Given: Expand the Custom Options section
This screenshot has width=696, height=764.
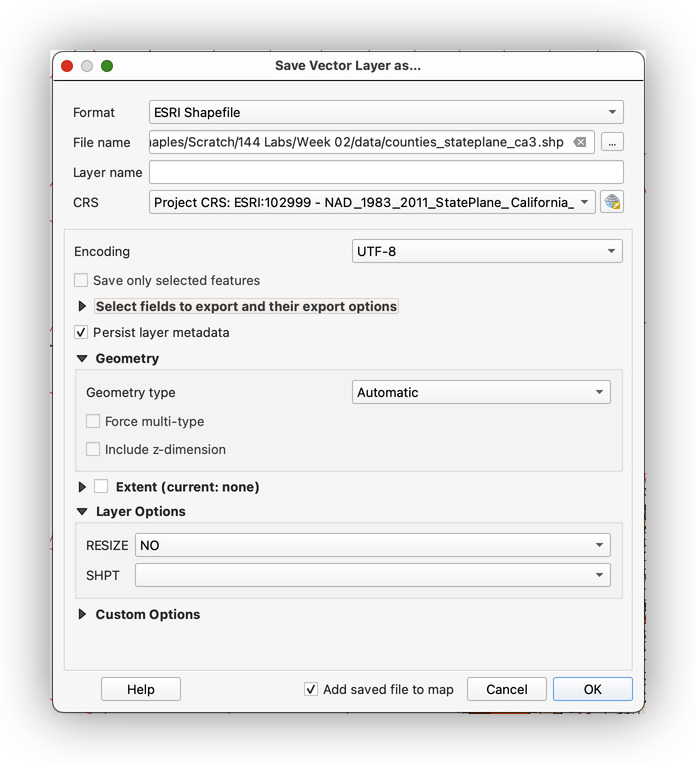Looking at the screenshot, I should coord(82,615).
